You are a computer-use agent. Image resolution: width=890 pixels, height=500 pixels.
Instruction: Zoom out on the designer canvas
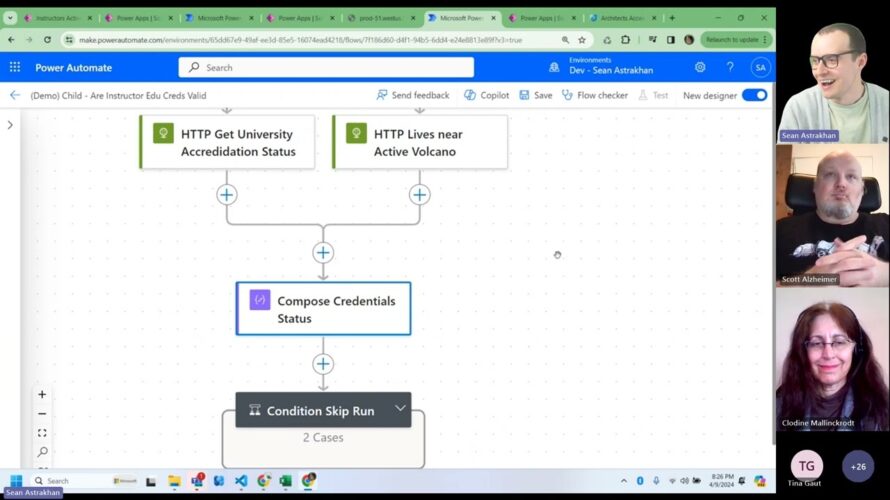pyautogui.click(x=42, y=414)
